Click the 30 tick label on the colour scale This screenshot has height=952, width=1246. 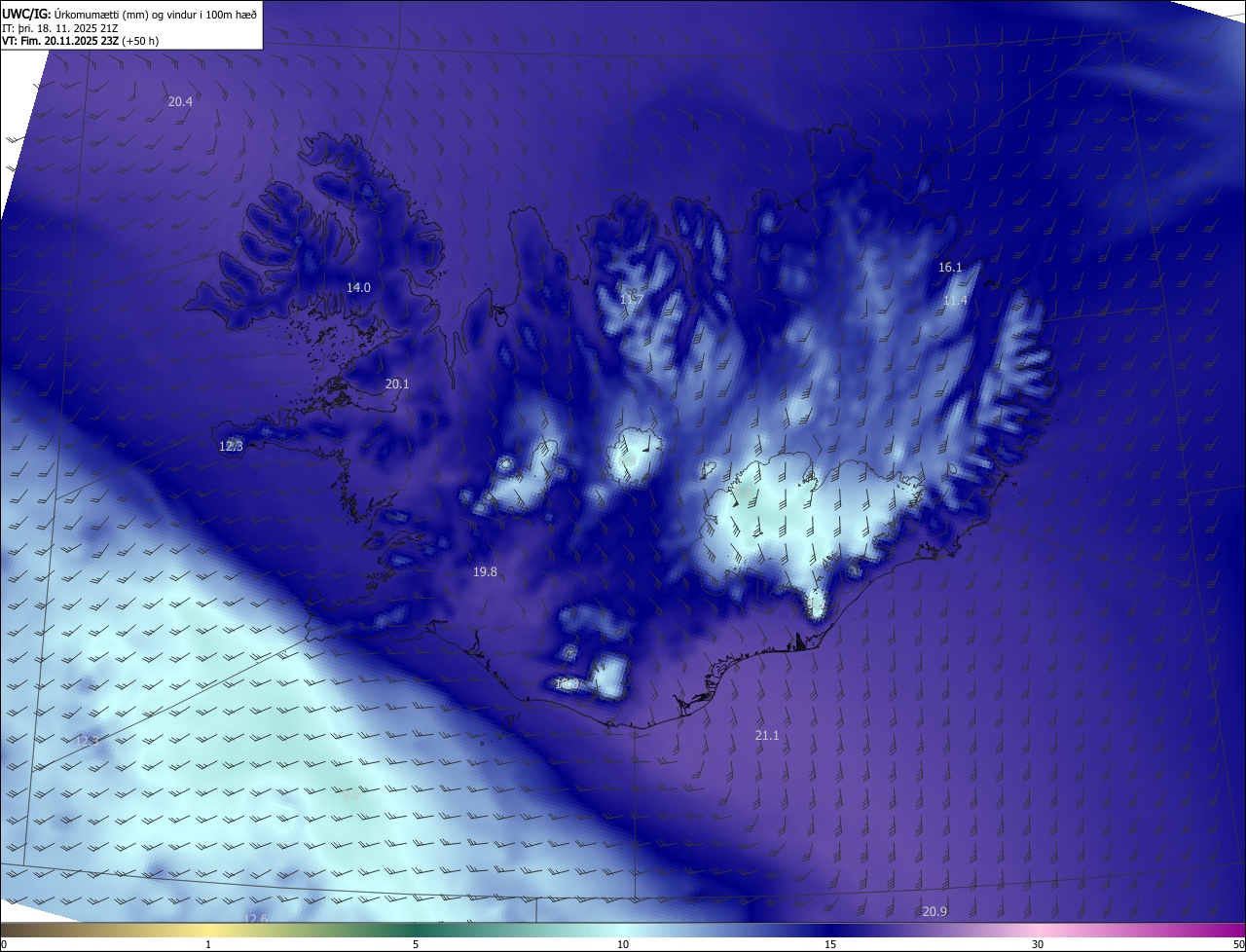[1038, 944]
